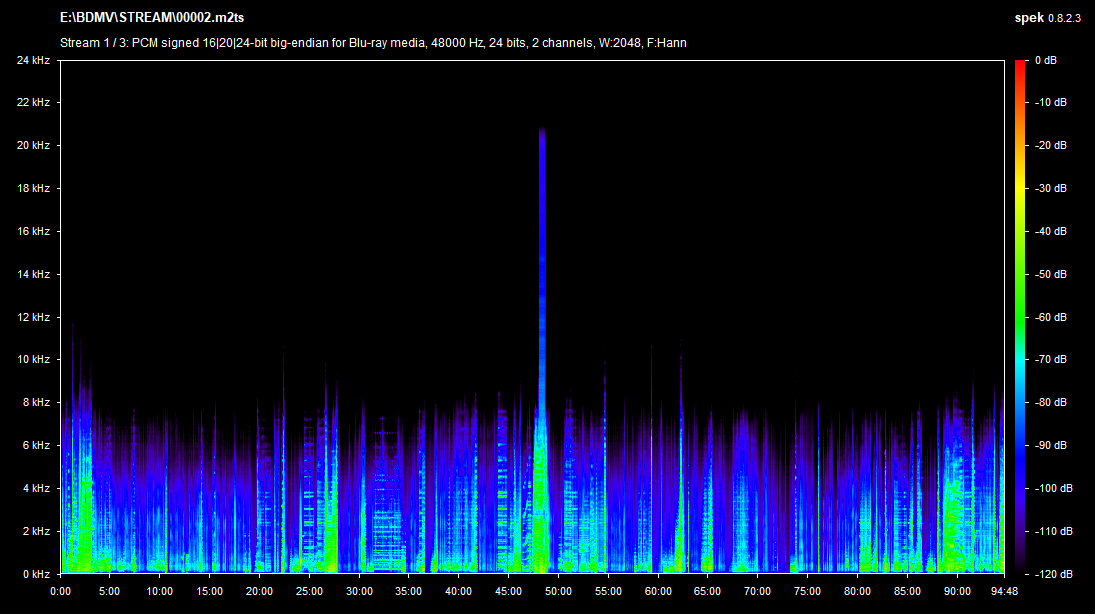This screenshot has height=614, width=1095.
Task: Select the stream info description text
Action: pos(373,43)
